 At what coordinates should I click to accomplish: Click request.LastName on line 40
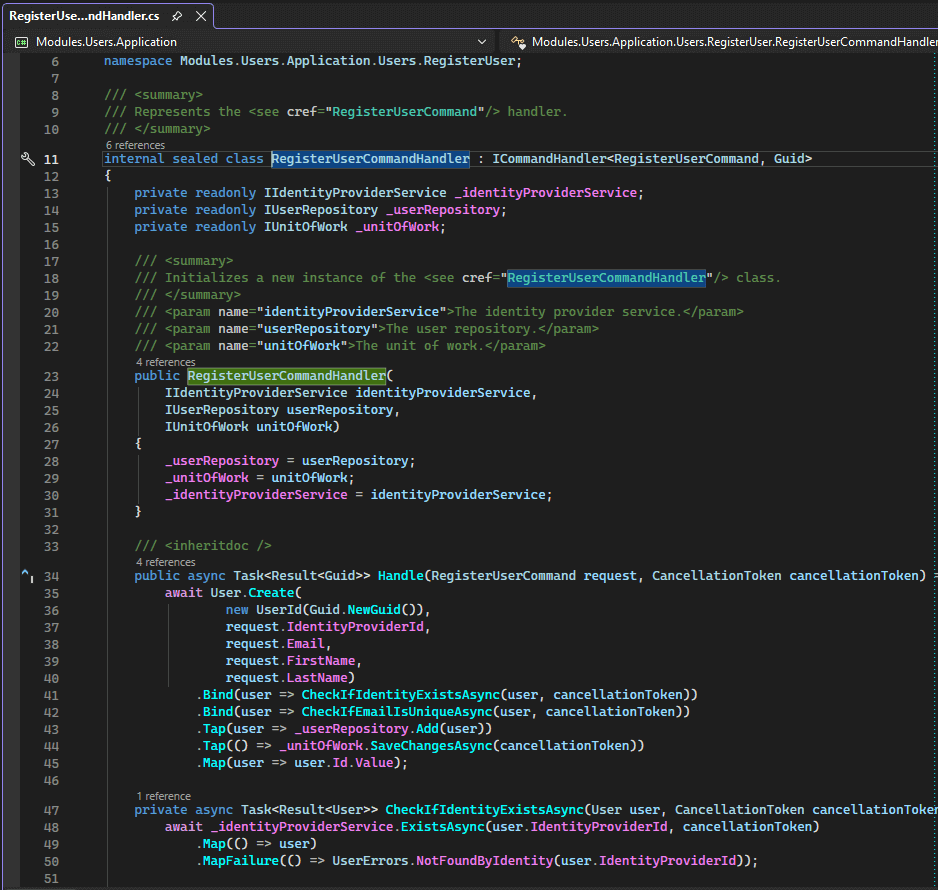click(x=287, y=678)
